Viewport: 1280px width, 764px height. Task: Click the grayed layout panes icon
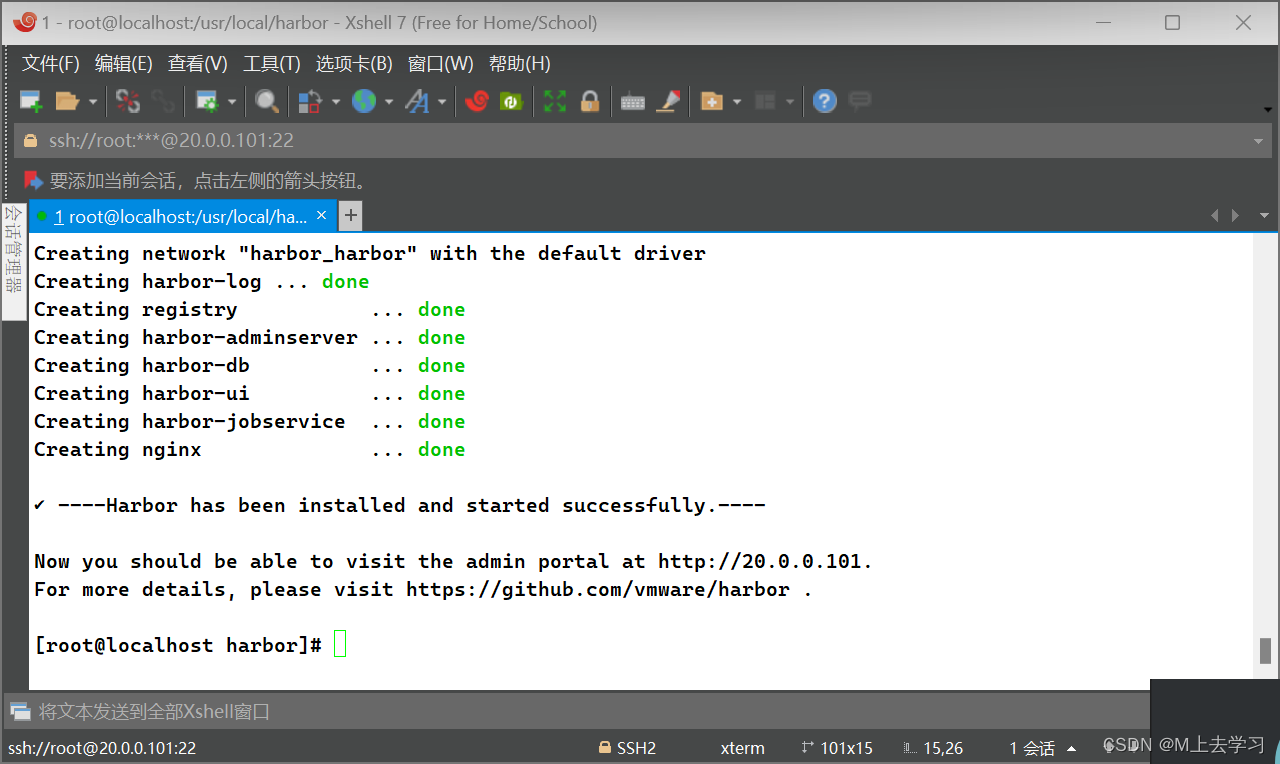tap(765, 101)
